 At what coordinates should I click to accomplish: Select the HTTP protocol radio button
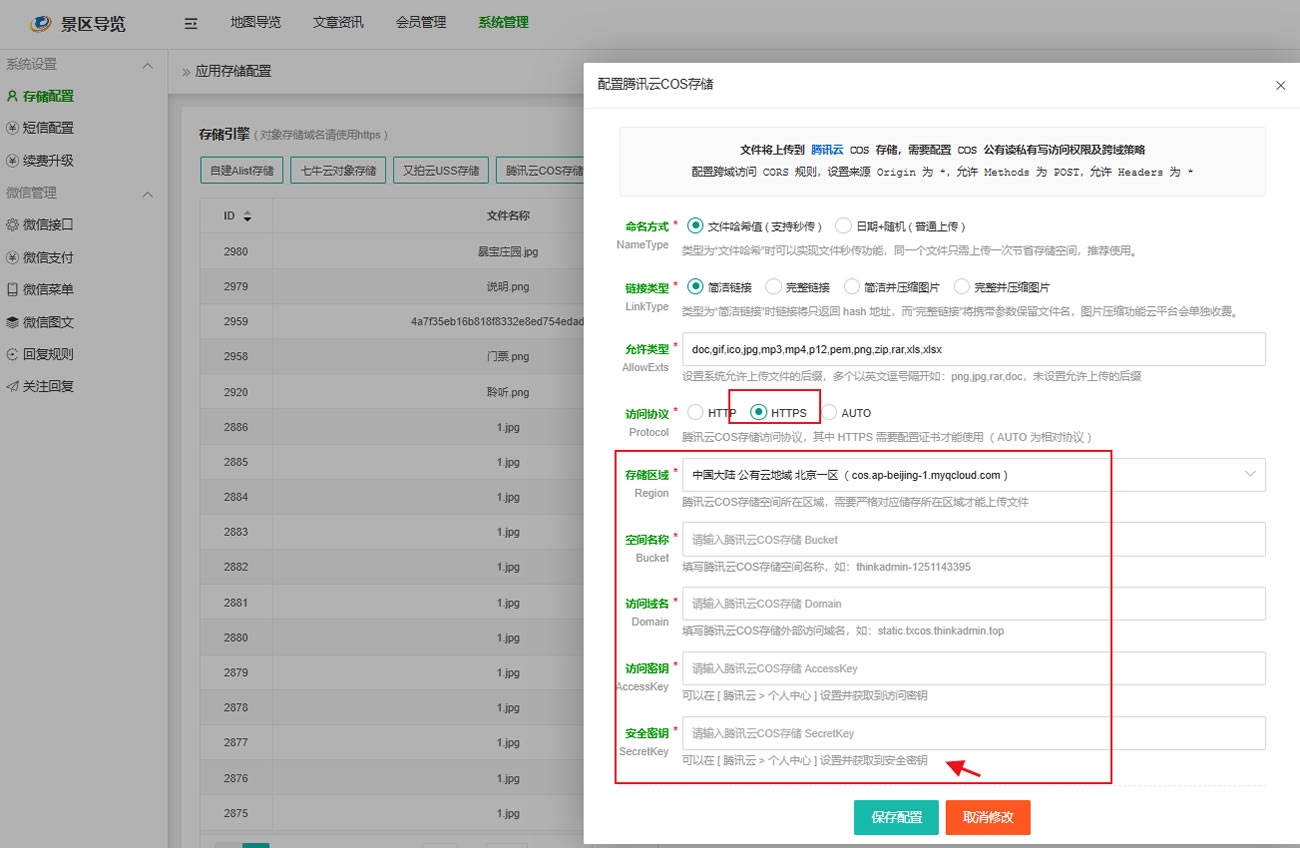point(696,412)
